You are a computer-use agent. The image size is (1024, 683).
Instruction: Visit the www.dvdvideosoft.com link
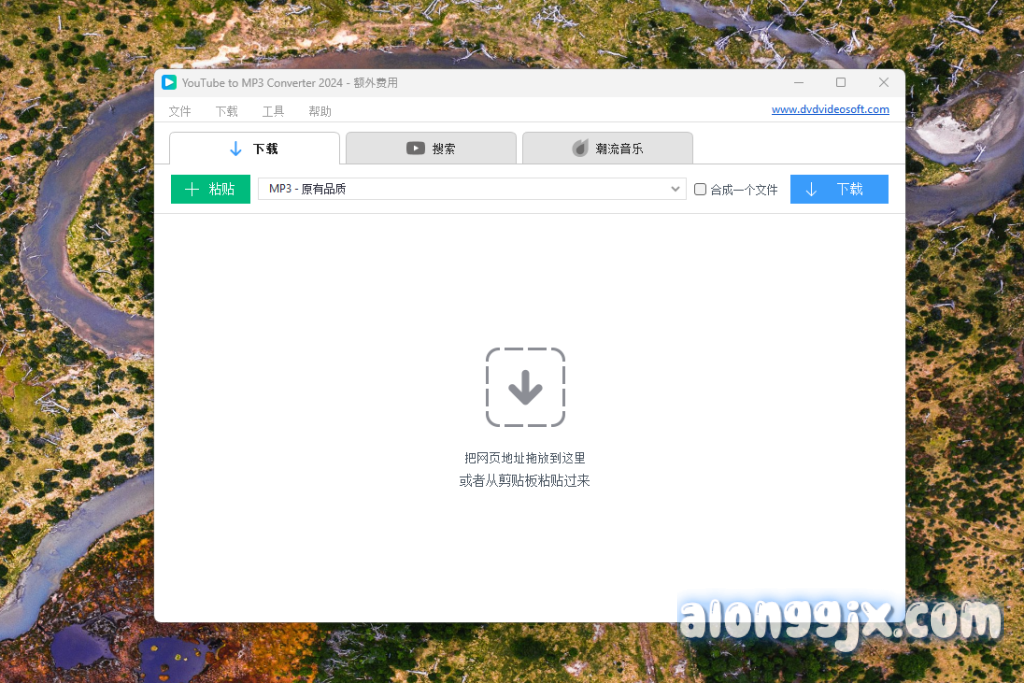pos(830,110)
